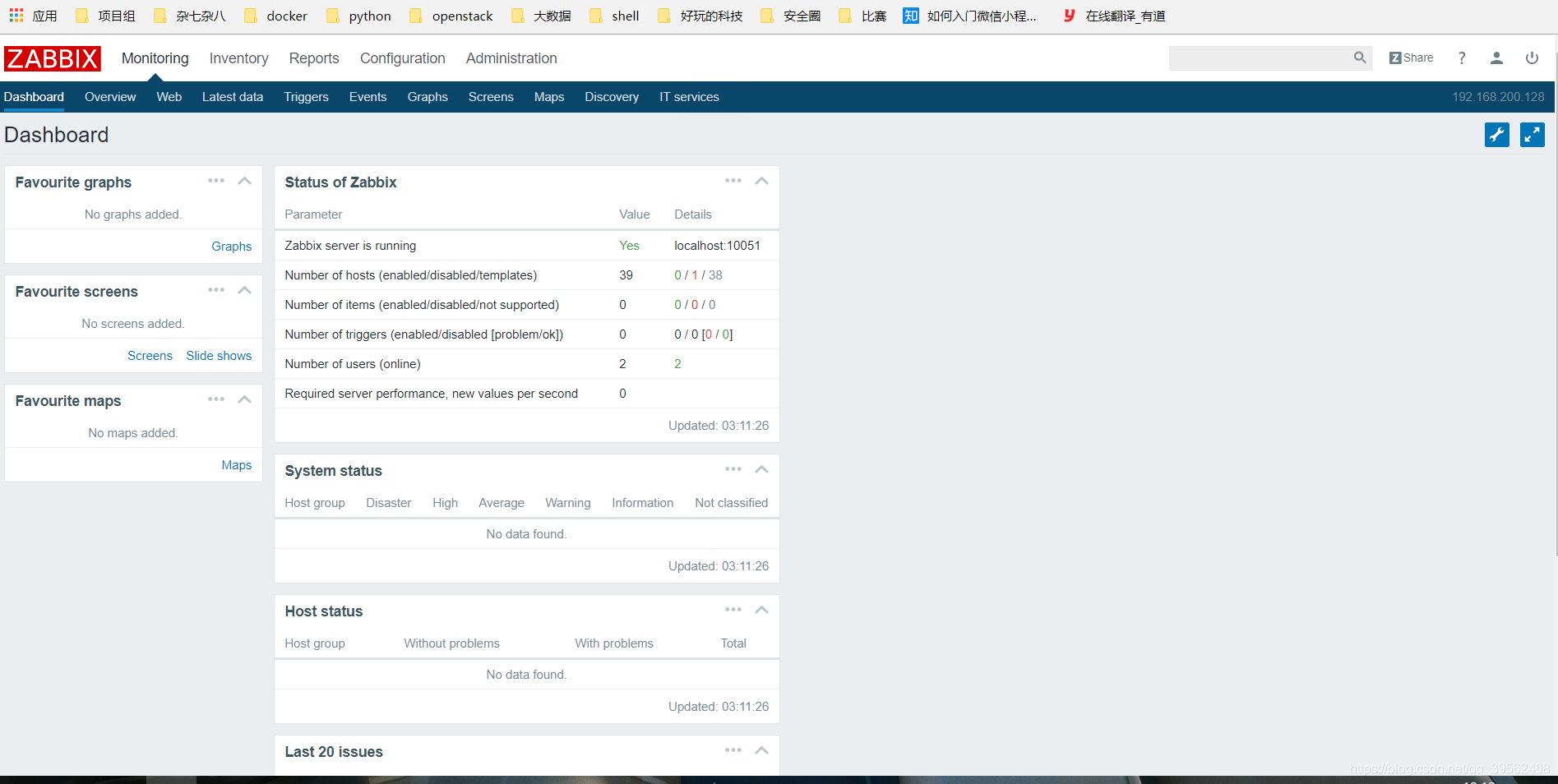Open the shell bookmark folder
This screenshot has width=1558, height=784.
pyautogui.click(x=614, y=16)
